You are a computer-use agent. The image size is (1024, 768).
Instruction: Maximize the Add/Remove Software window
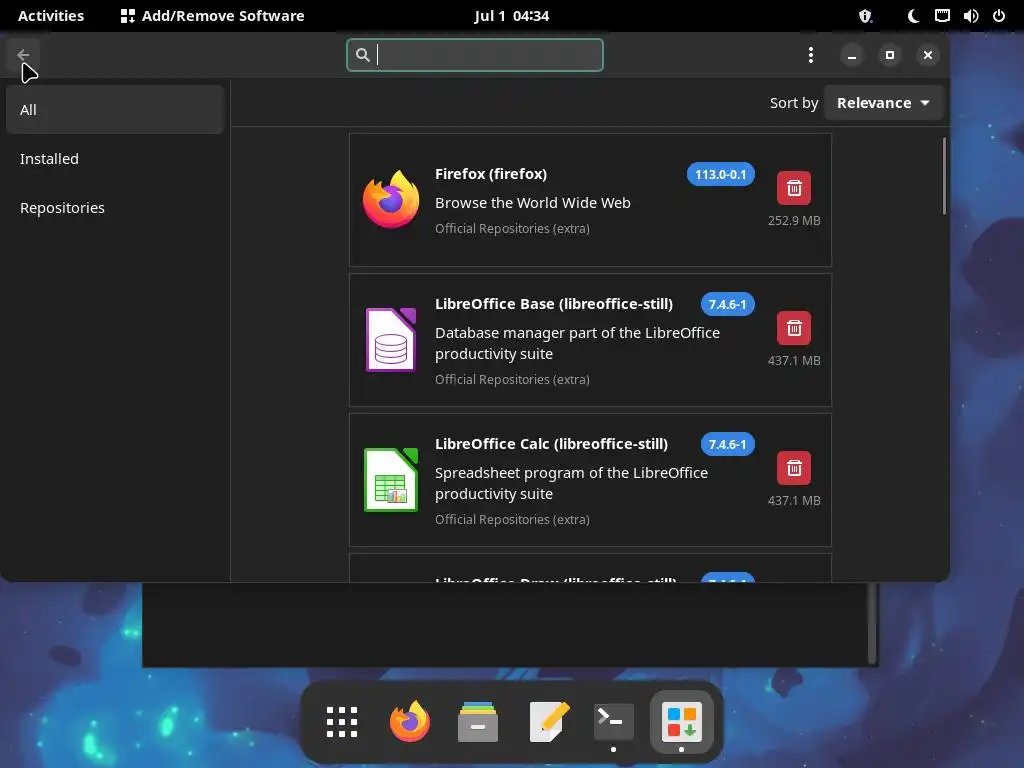pyautogui.click(x=889, y=55)
